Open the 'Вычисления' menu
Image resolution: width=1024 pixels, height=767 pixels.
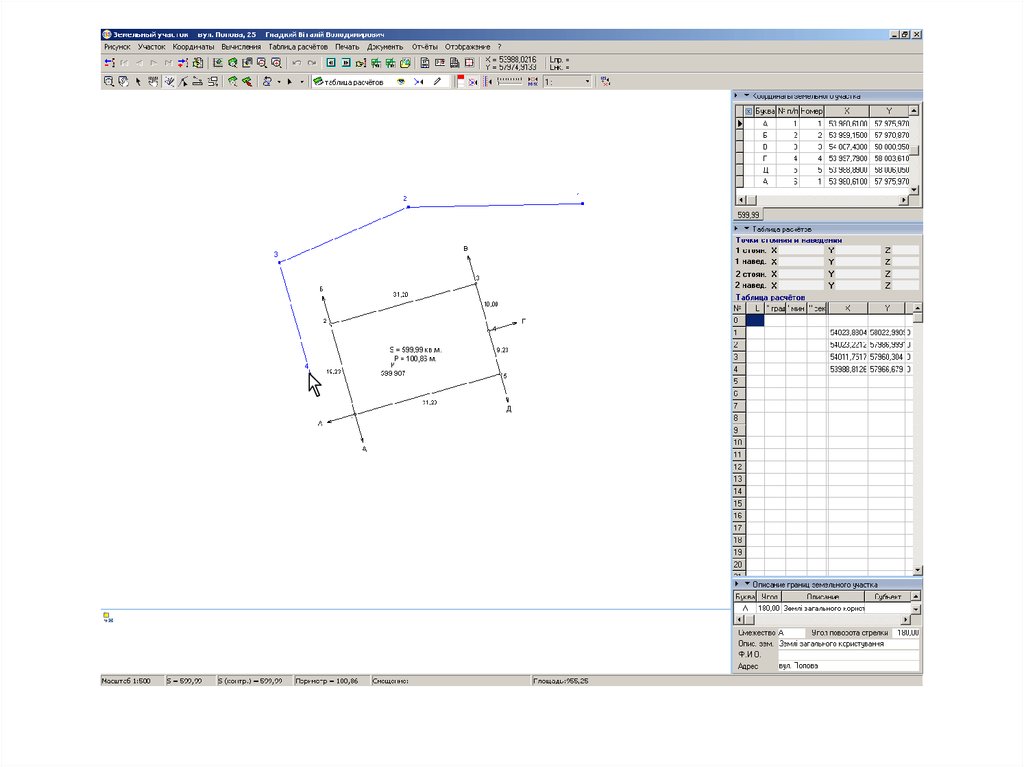[x=241, y=47]
